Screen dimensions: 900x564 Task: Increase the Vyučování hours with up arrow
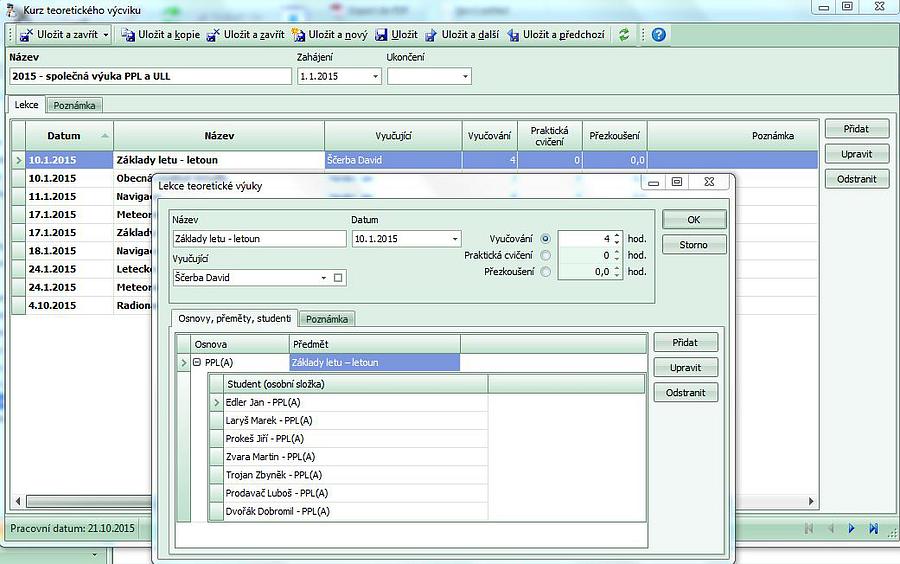tap(617, 235)
